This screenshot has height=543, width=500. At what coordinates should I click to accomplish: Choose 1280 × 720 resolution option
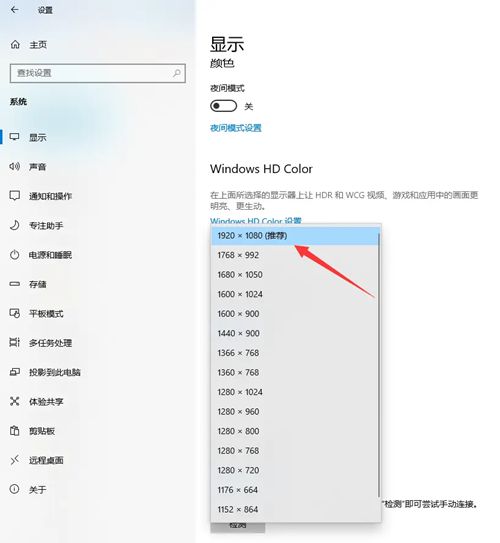(294, 470)
